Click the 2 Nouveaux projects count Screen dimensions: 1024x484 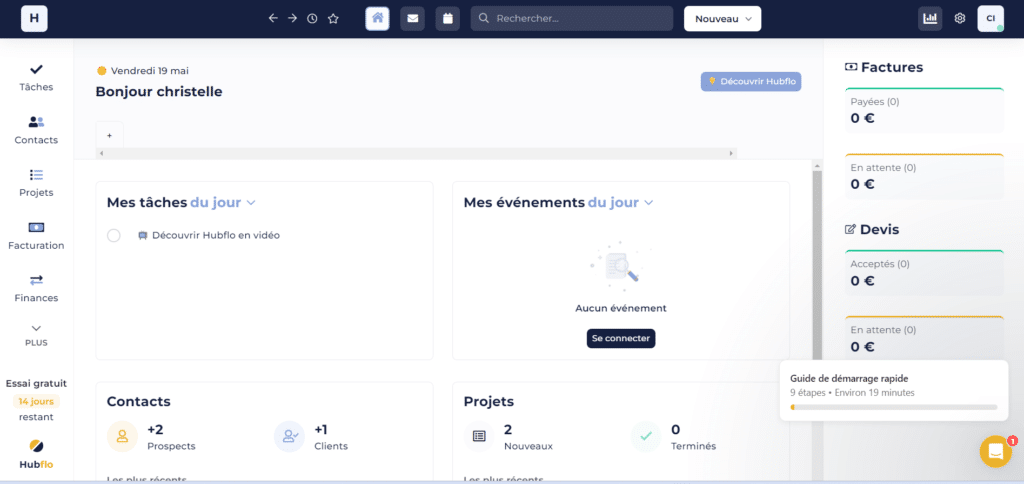507,430
